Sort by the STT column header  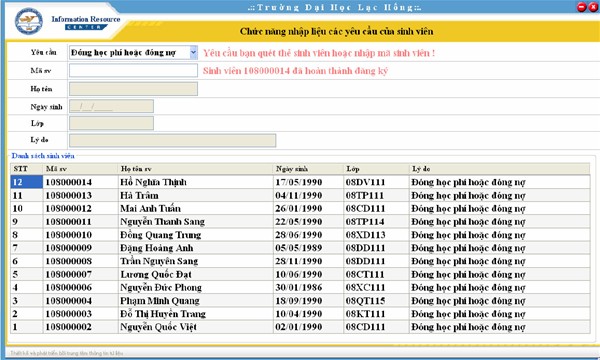coord(26,169)
